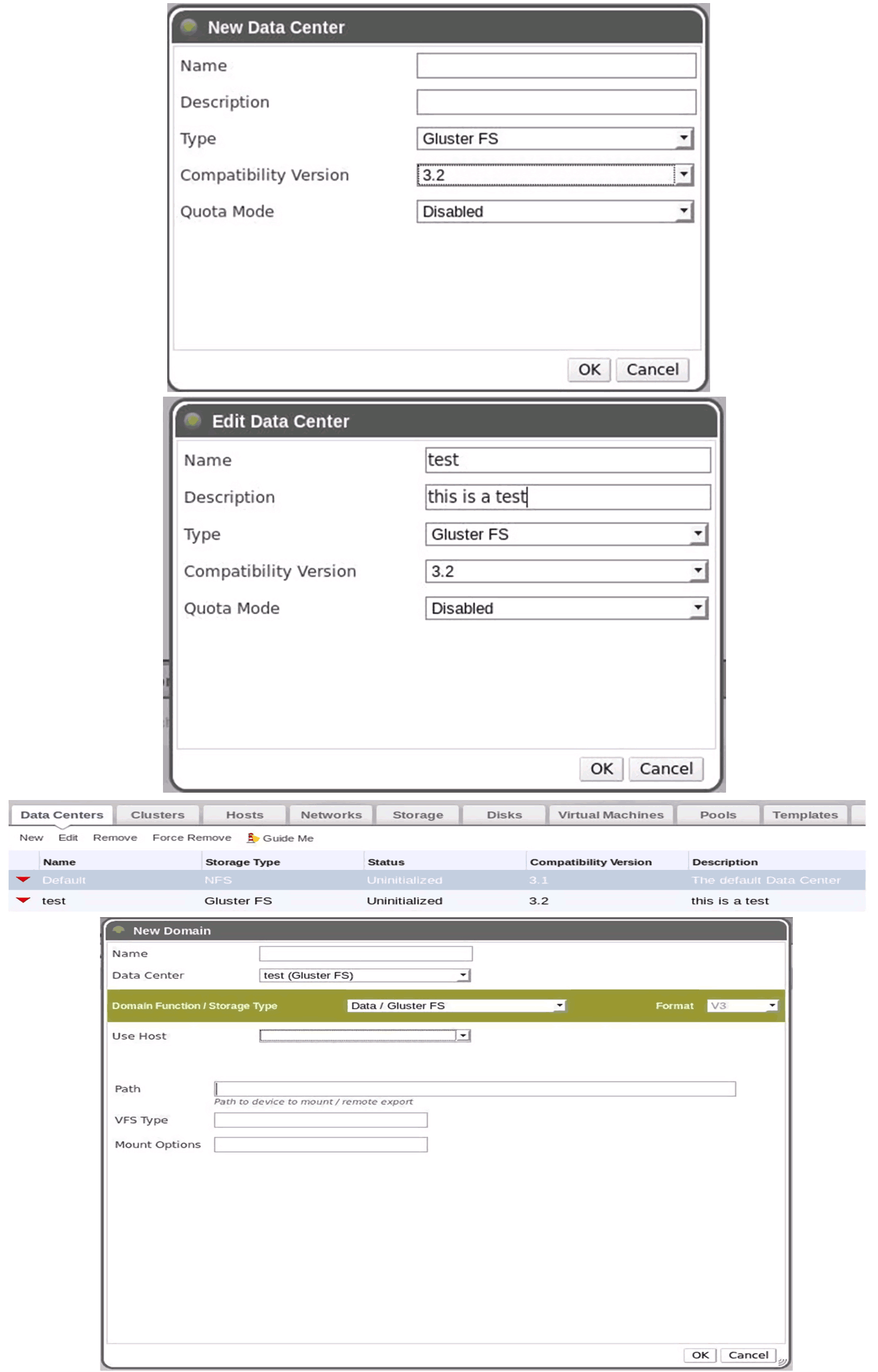Switch to the Virtual Machines tab

(x=610, y=815)
